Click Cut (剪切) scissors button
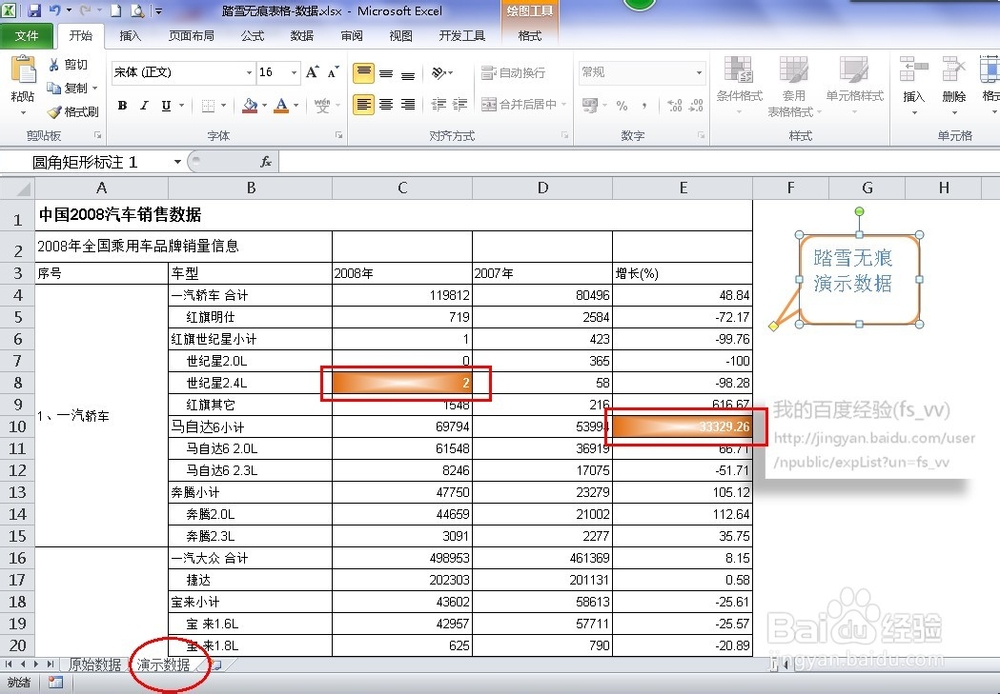 point(68,65)
